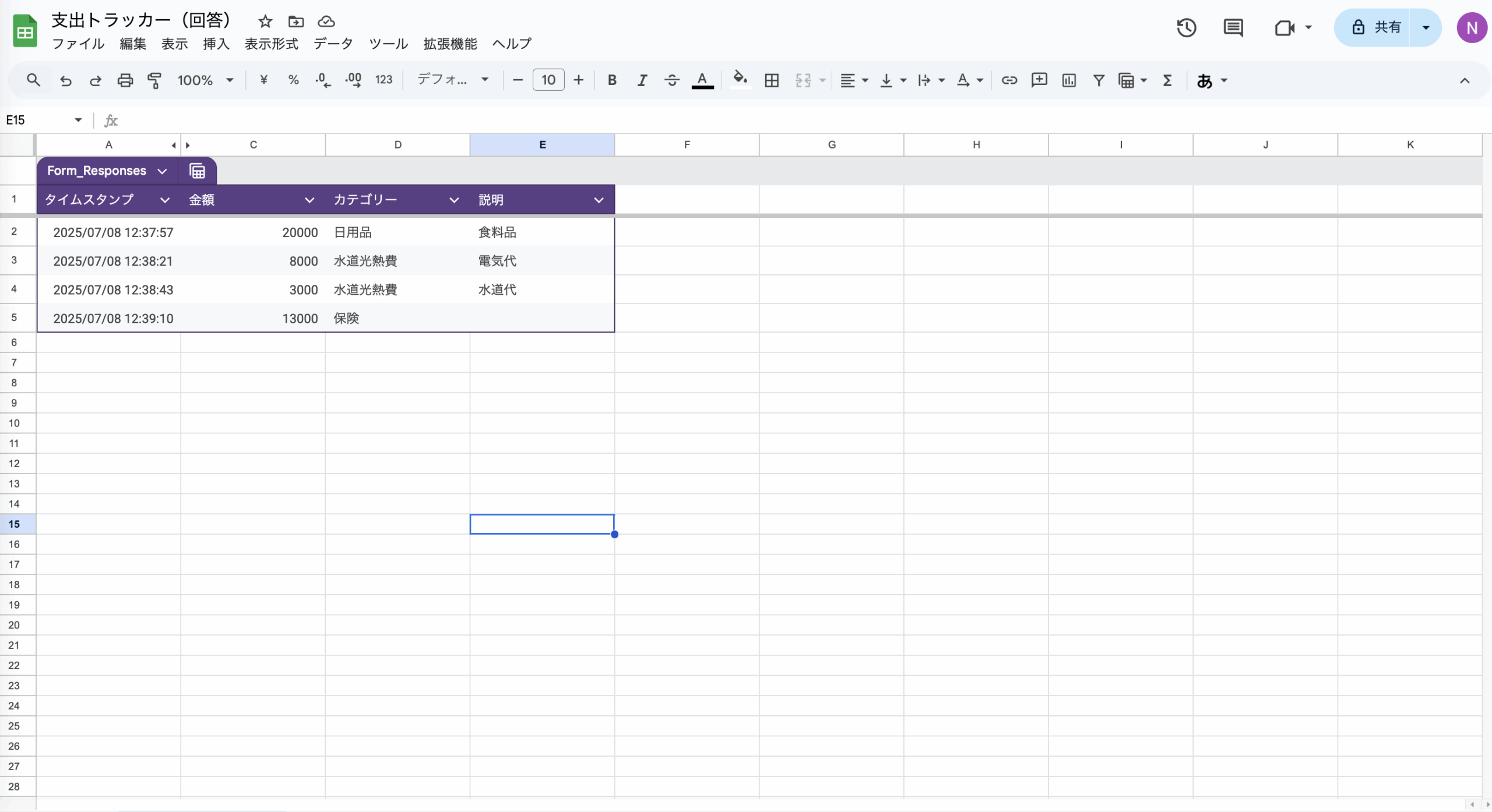This screenshot has height=812, width=1492.
Task: Open the fill color paint bucket
Action: 740,80
